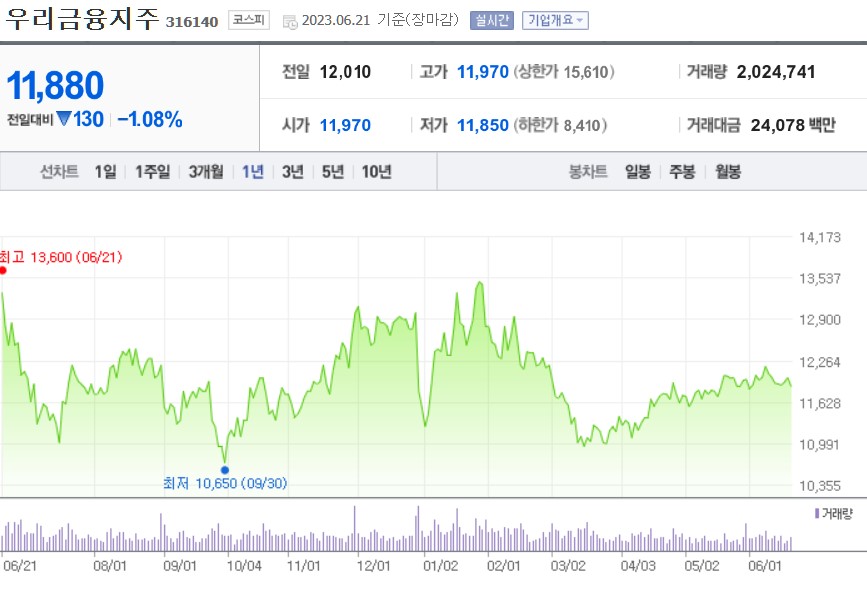Click the 10,355 y-axis label

(x=819, y=486)
